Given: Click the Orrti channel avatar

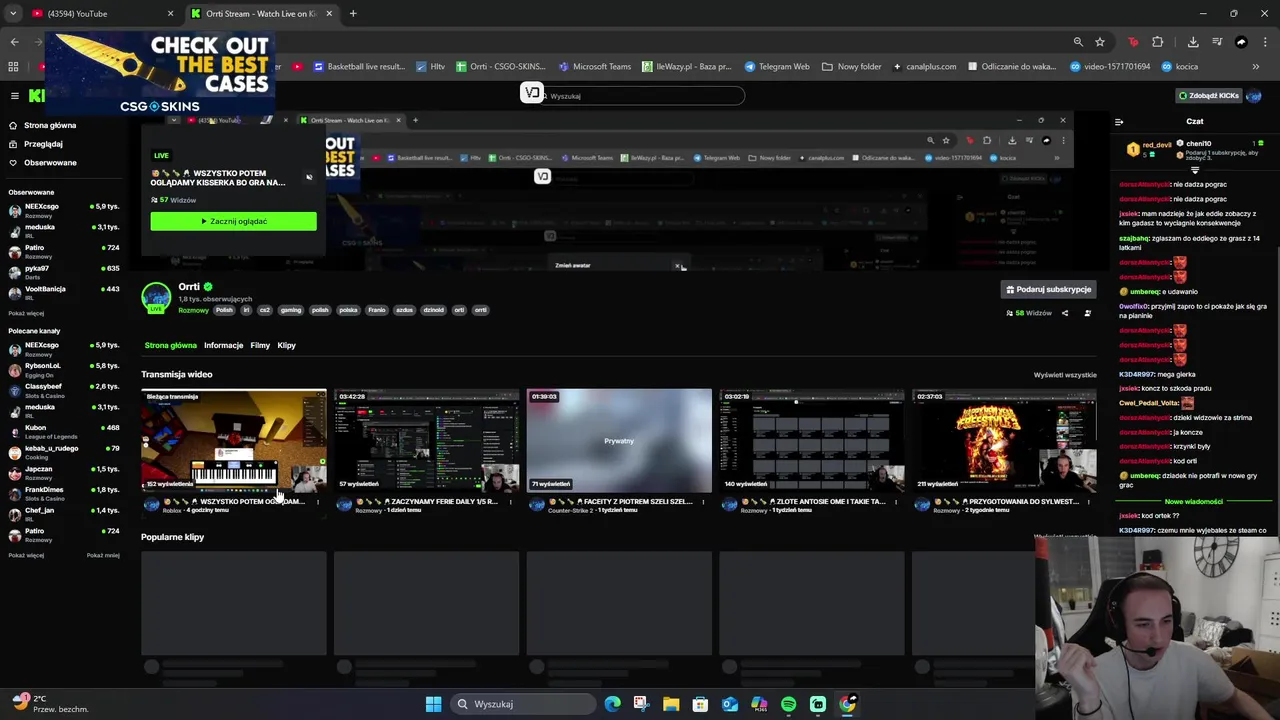Looking at the screenshot, I should click(x=156, y=297).
